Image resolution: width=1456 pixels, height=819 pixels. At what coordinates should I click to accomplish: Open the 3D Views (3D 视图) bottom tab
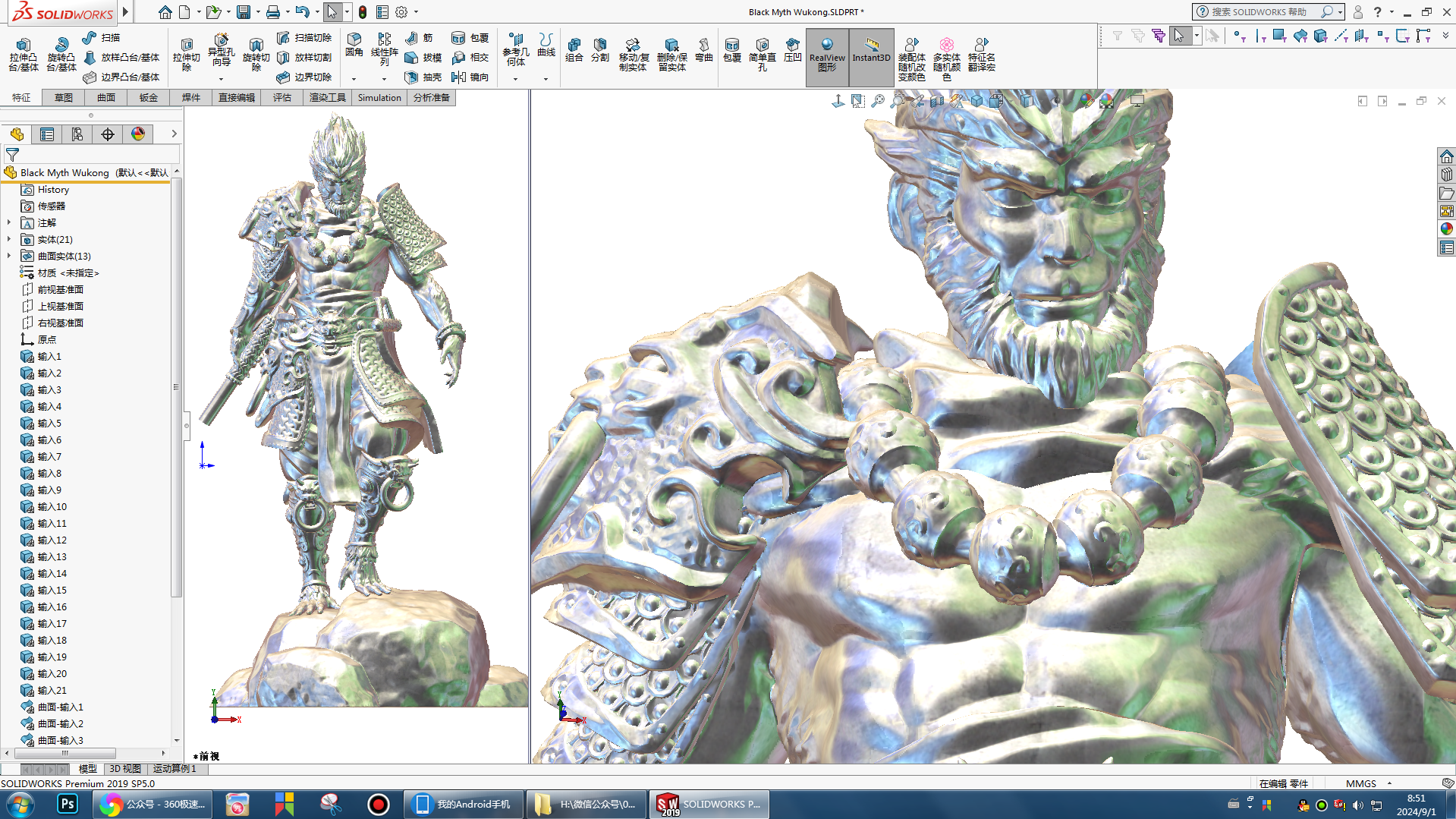125,769
